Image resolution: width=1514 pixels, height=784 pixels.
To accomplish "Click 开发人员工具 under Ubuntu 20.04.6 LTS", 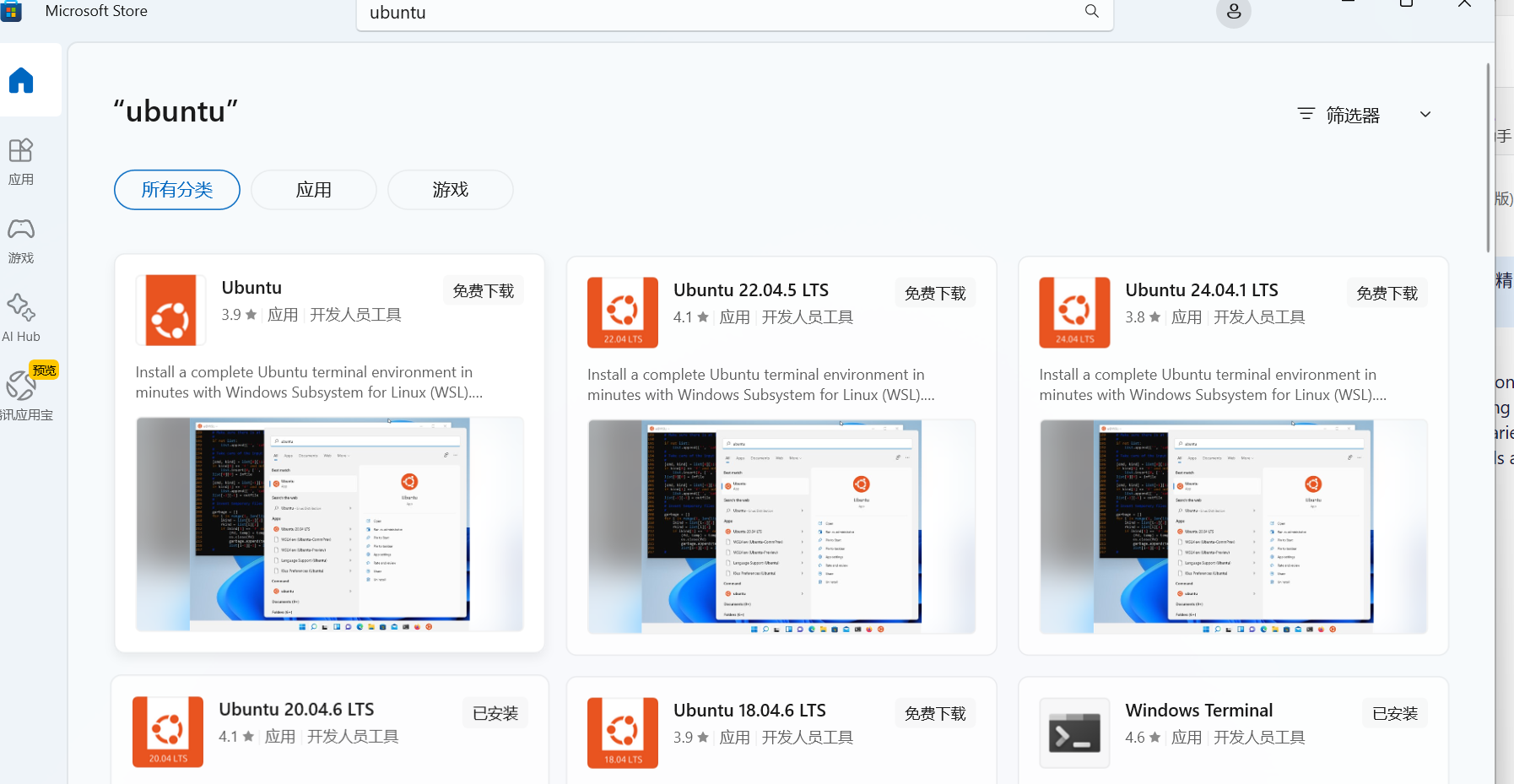I will pos(353,737).
